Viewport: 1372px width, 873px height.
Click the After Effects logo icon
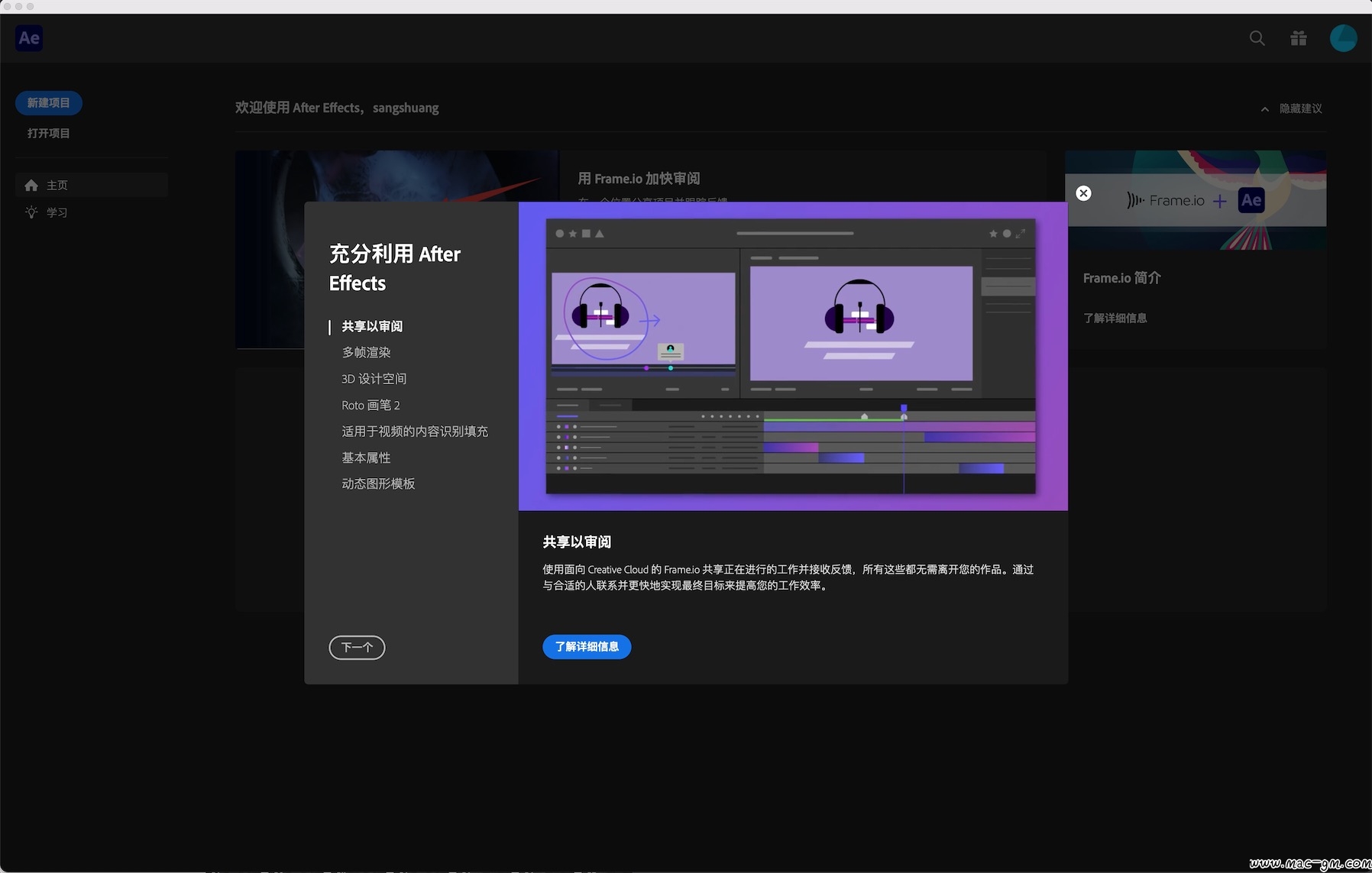coord(29,38)
